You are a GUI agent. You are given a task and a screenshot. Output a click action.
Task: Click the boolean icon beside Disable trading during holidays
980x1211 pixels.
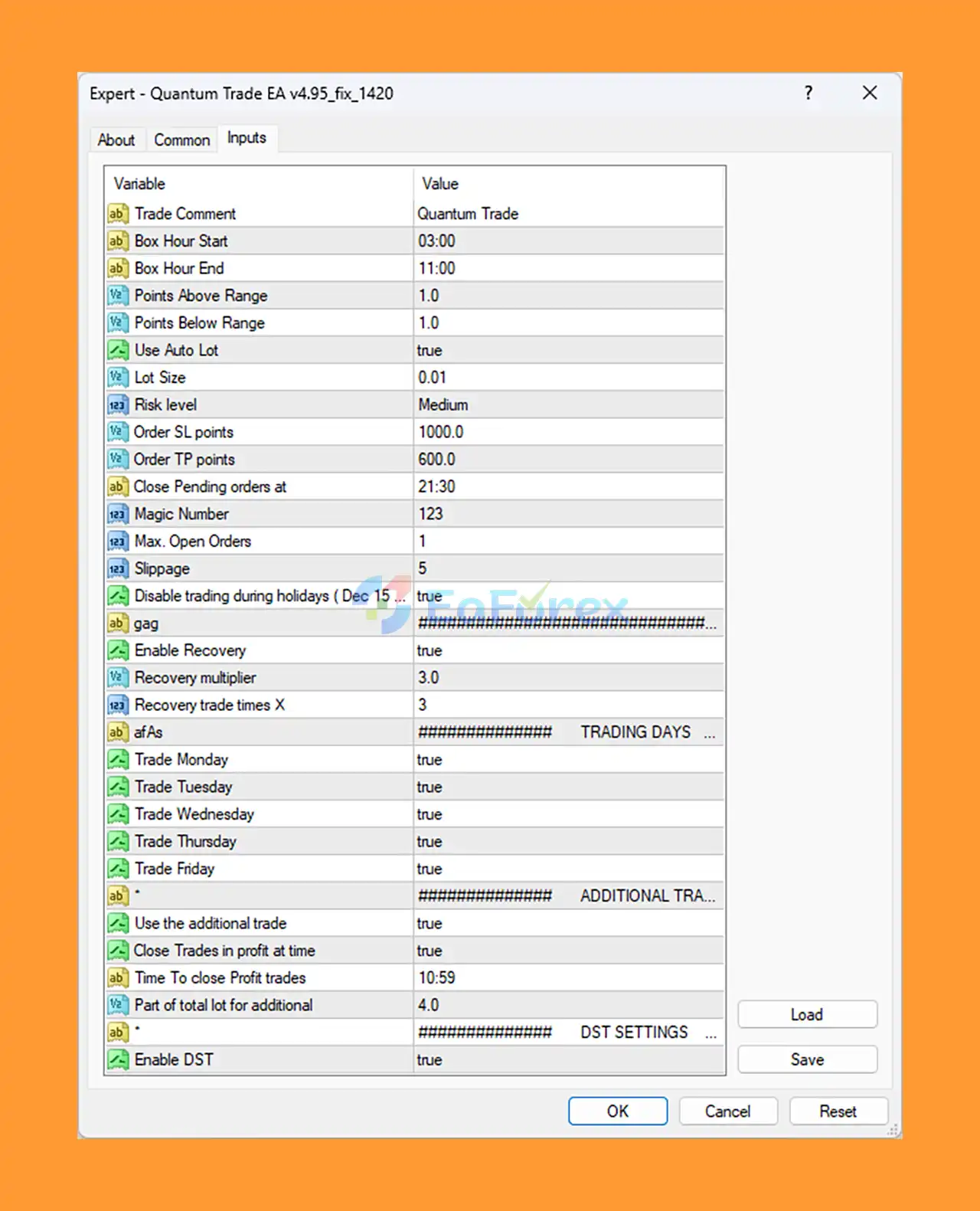[x=117, y=596]
